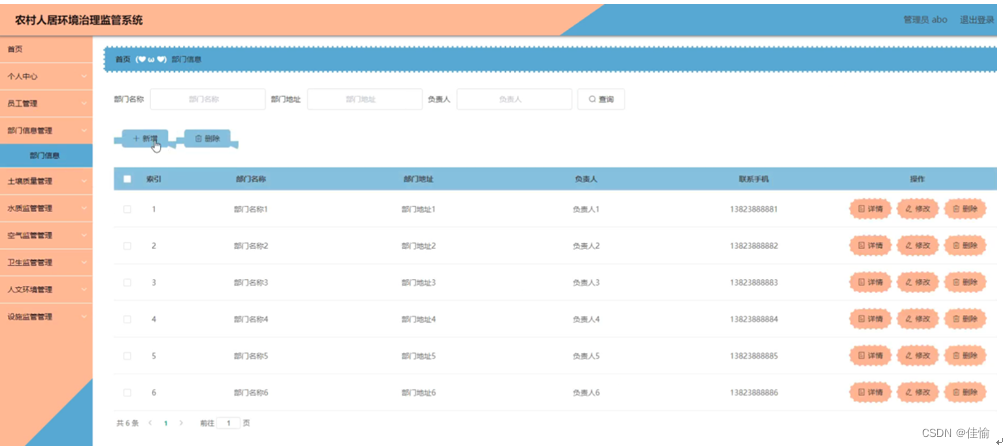1005x448 pixels.
Task: Go to next page arrow in pagination
Action: pos(181,424)
